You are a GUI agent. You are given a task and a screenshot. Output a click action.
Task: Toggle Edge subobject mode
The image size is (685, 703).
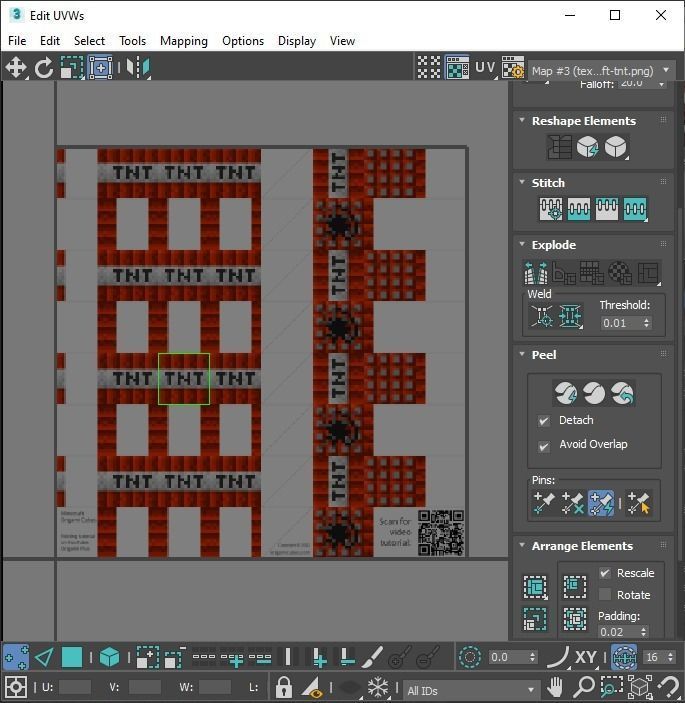pyautogui.click(x=44, y=658)
